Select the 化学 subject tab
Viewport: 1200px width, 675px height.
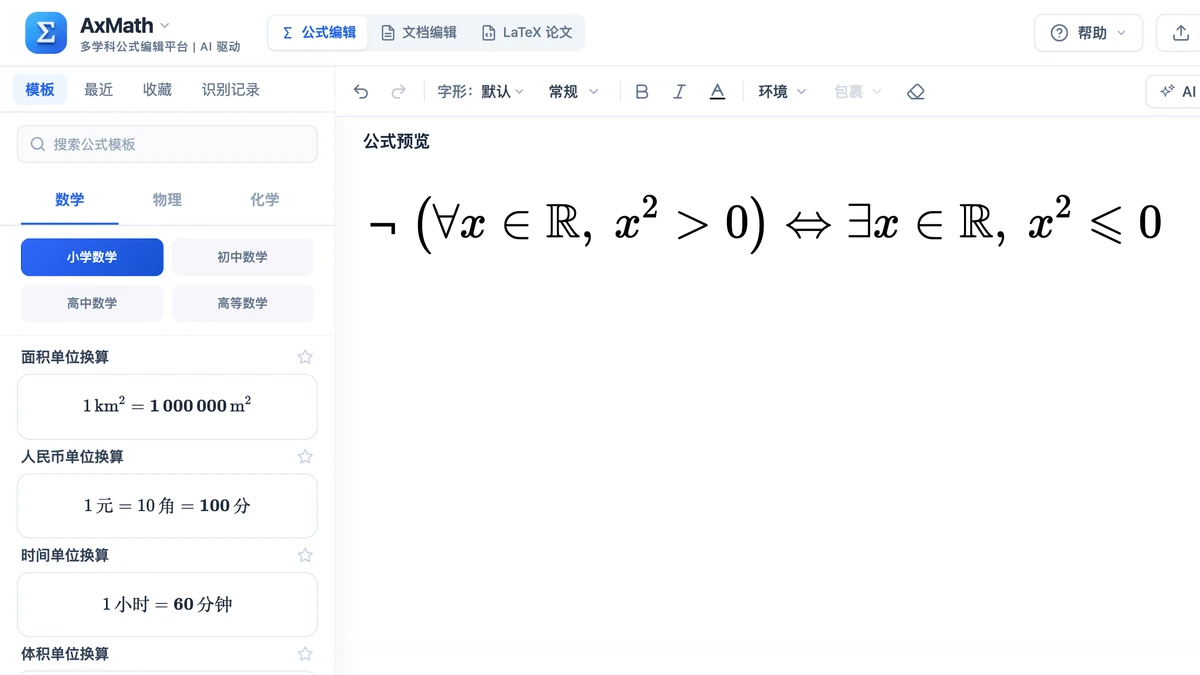(265, 200)
